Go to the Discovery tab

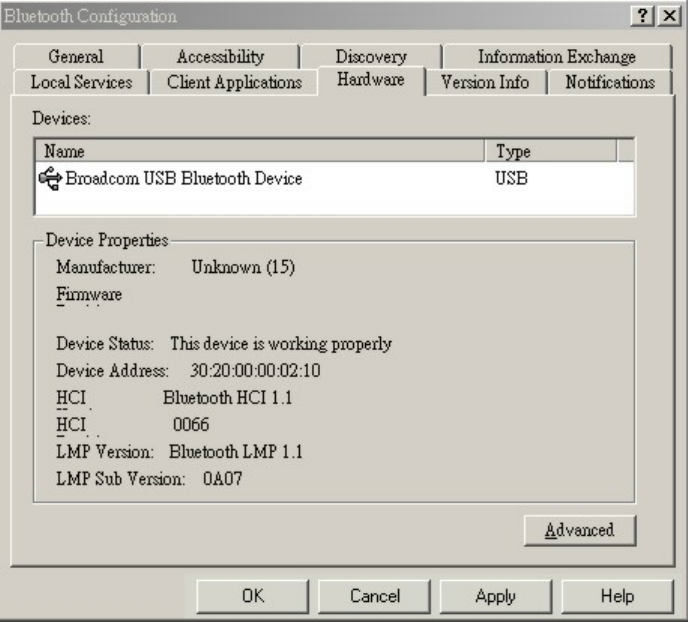tap(371, 57)
